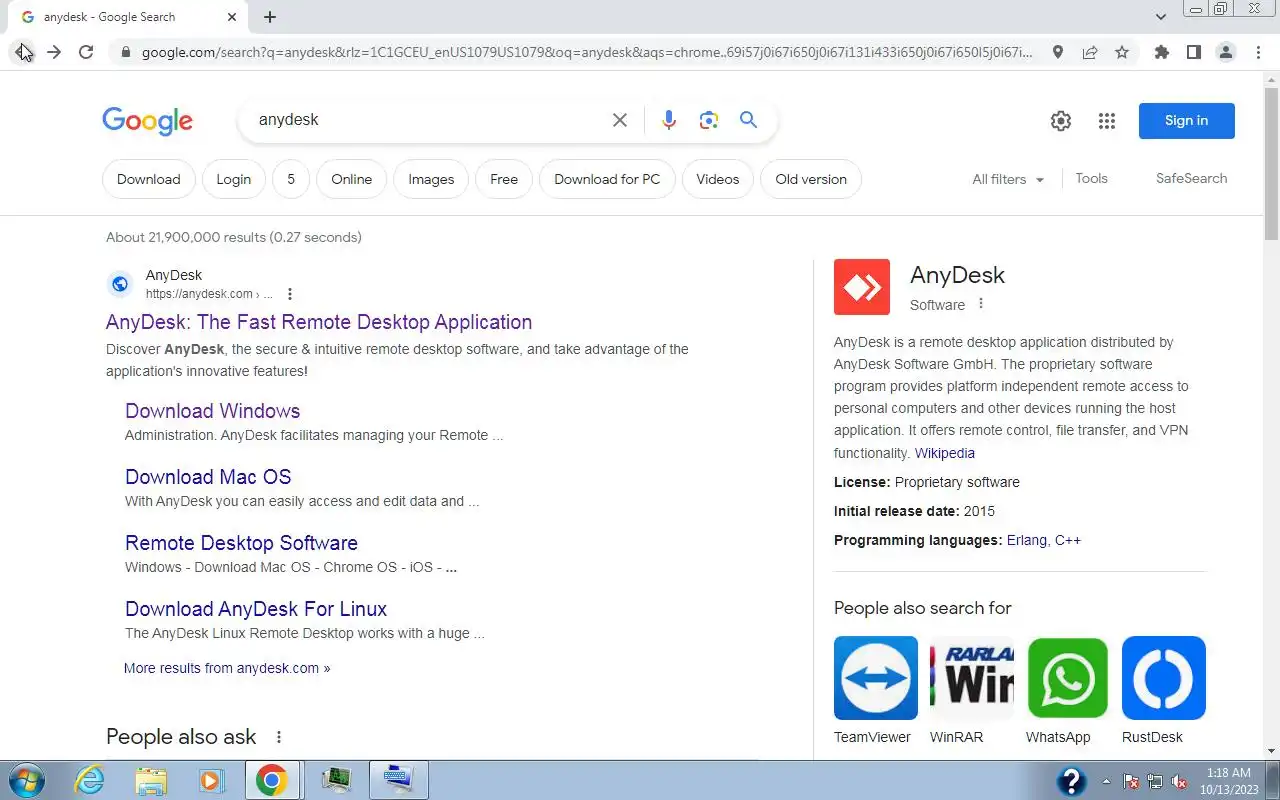Click the page vertical scrollbar thumb
Screen dimensions: 1280x800
pos(1271,164)
